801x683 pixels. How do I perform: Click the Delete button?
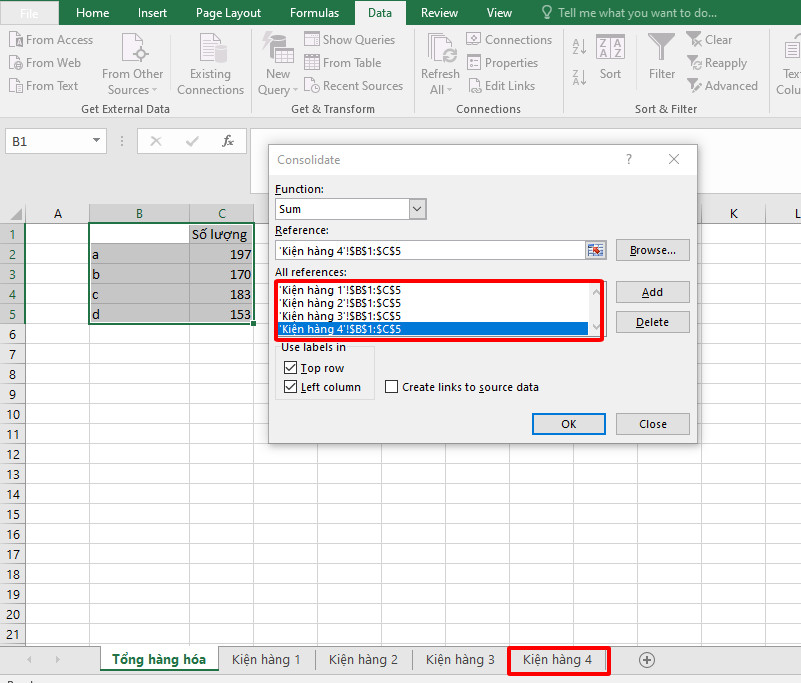(652, 322)
